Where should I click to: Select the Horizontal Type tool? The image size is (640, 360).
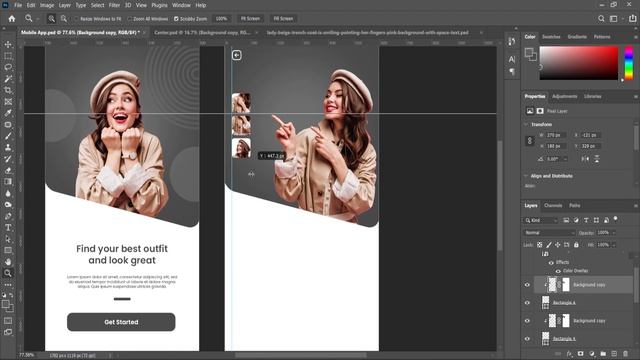(8, 227)
